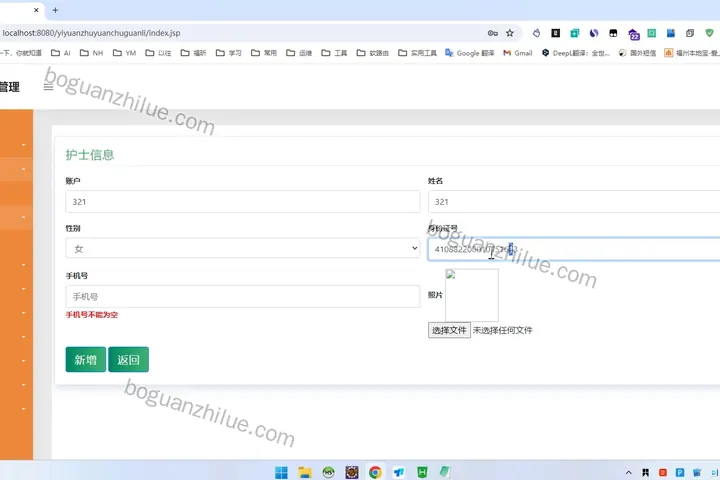Open the purple extension with the 22 badge
The height and width of the screenshot is (480, 720).
634,34
